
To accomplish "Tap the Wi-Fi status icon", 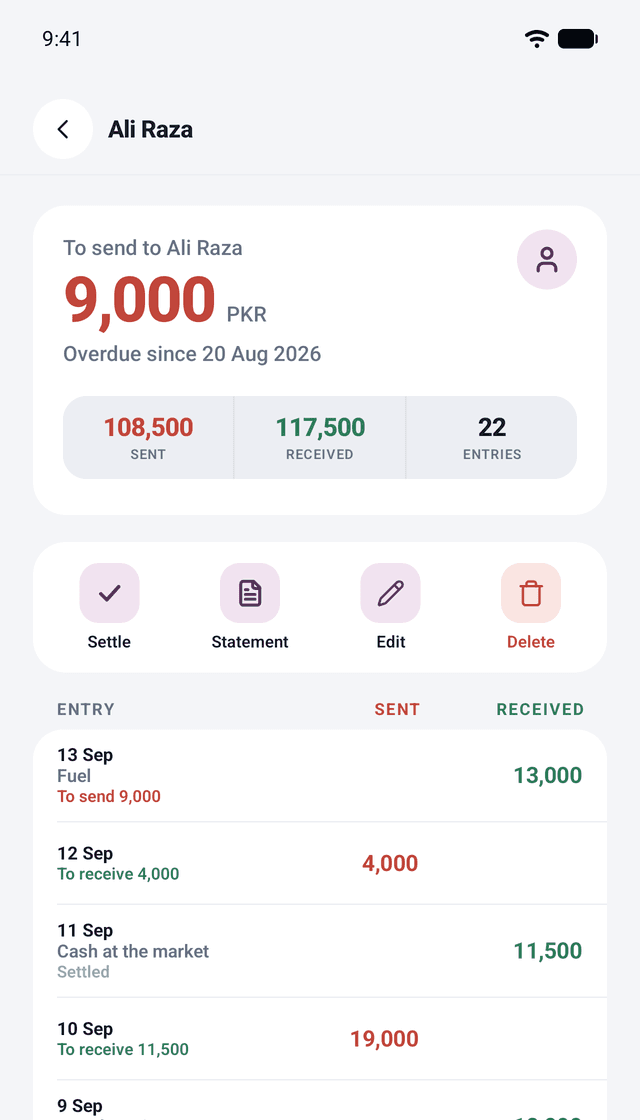I will point(536,39).
